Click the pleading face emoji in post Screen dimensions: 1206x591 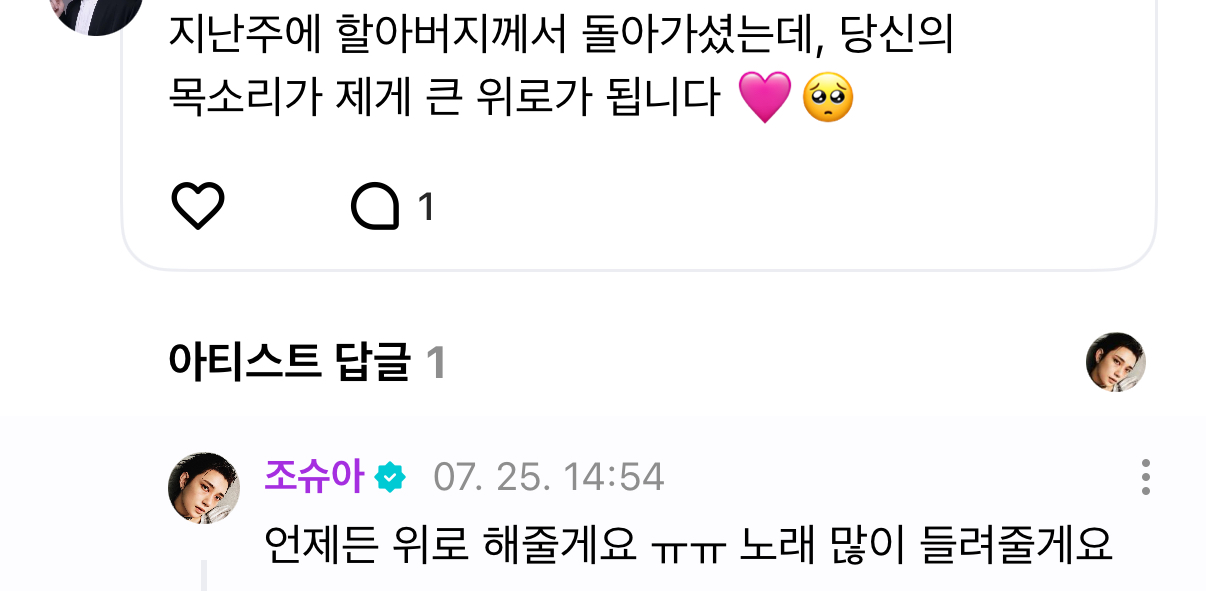click(828, 97)
